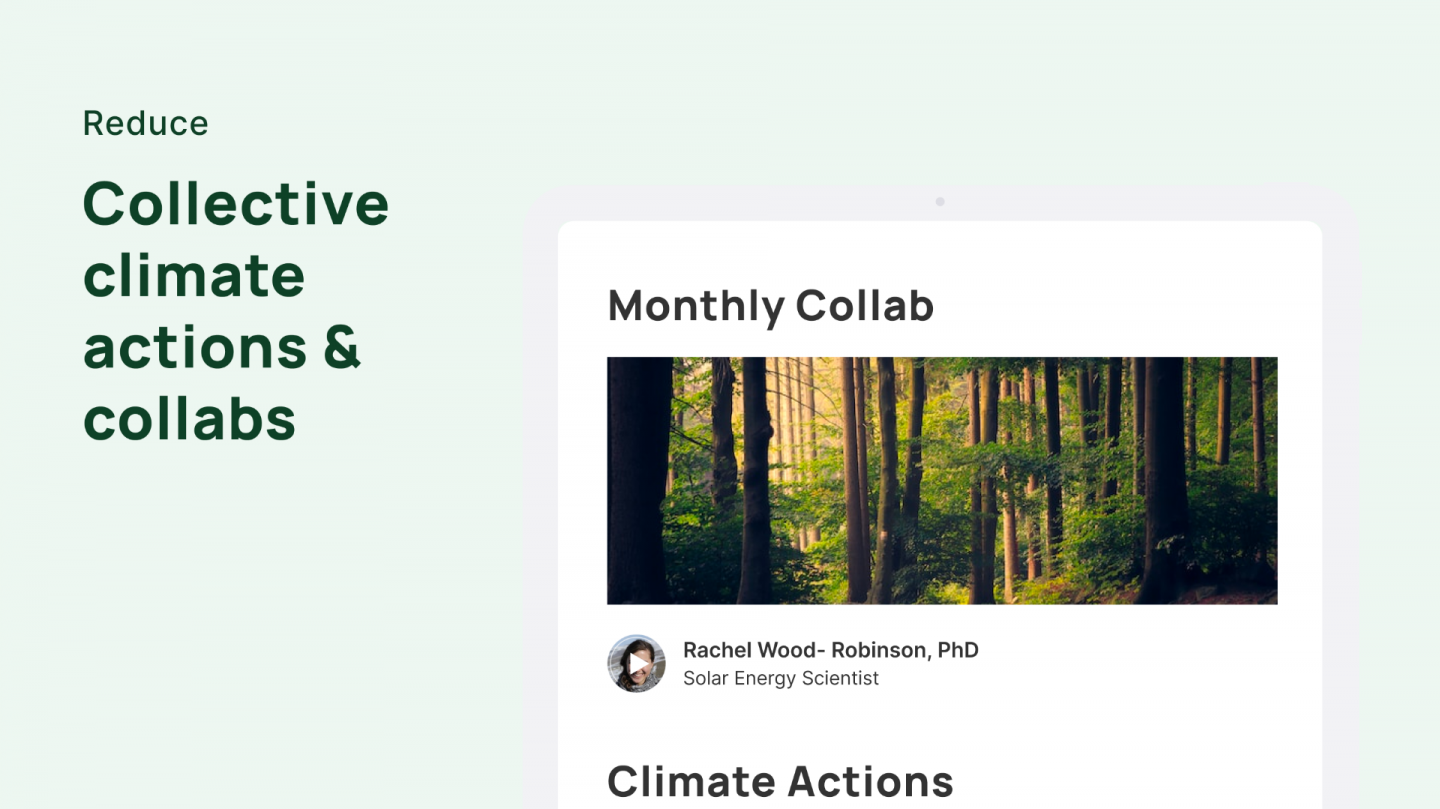Click the Reduce label
Image resolution: width=1440 pixels, height=809 pixels.
coord(145,123)
